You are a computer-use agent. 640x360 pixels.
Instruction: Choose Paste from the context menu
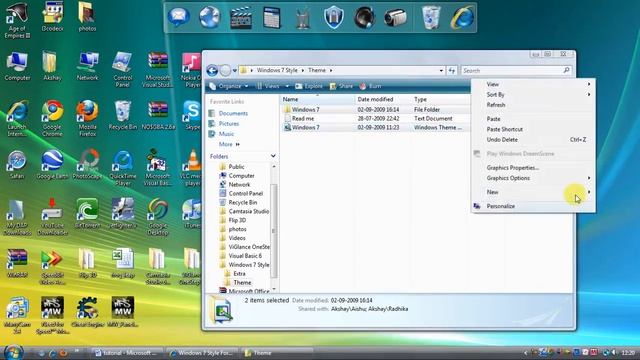533,119
